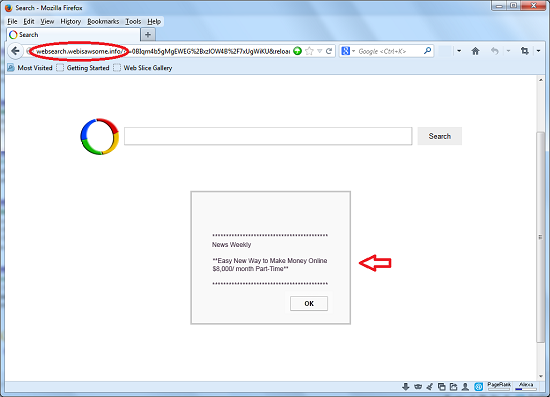Open the Edit menu
550x397 pixels.
pos(29,22)
